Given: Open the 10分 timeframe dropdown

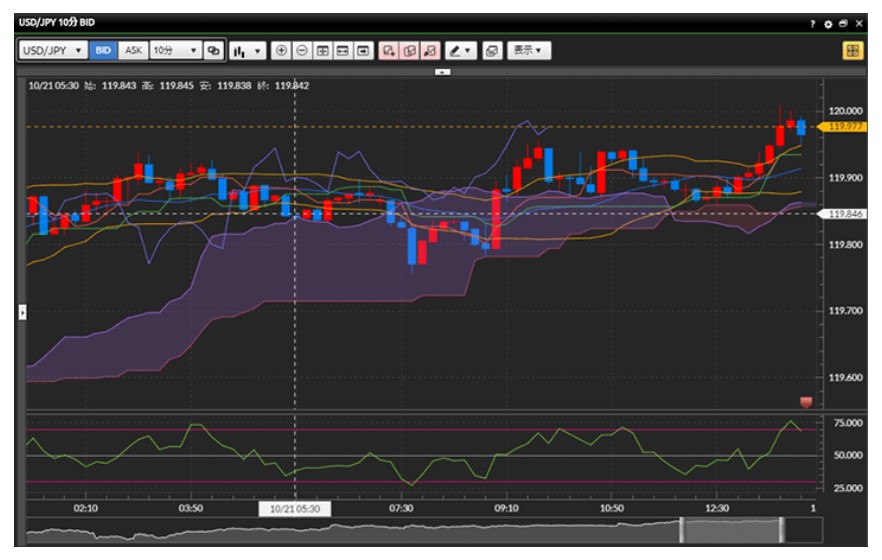Looking at the screenshot, I should (174, 50).
